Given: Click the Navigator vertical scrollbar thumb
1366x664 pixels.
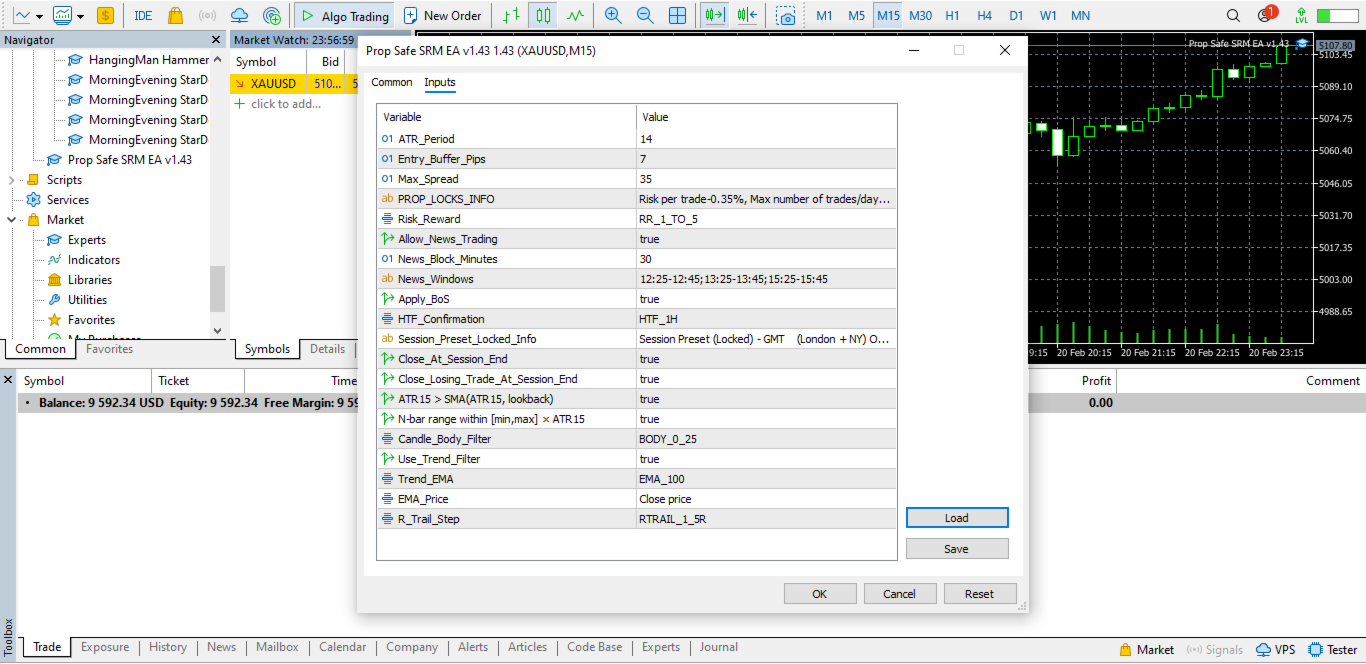Looking at the screenshot, I should (x=218, y=289).
